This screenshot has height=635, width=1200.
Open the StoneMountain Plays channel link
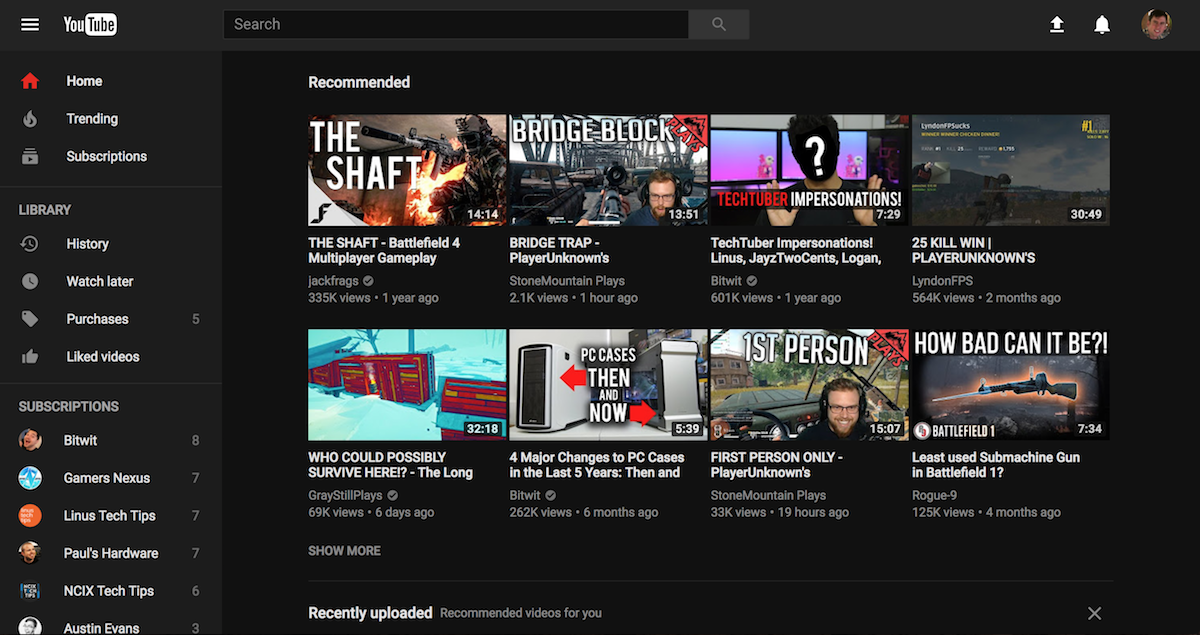tap(567, 280)
